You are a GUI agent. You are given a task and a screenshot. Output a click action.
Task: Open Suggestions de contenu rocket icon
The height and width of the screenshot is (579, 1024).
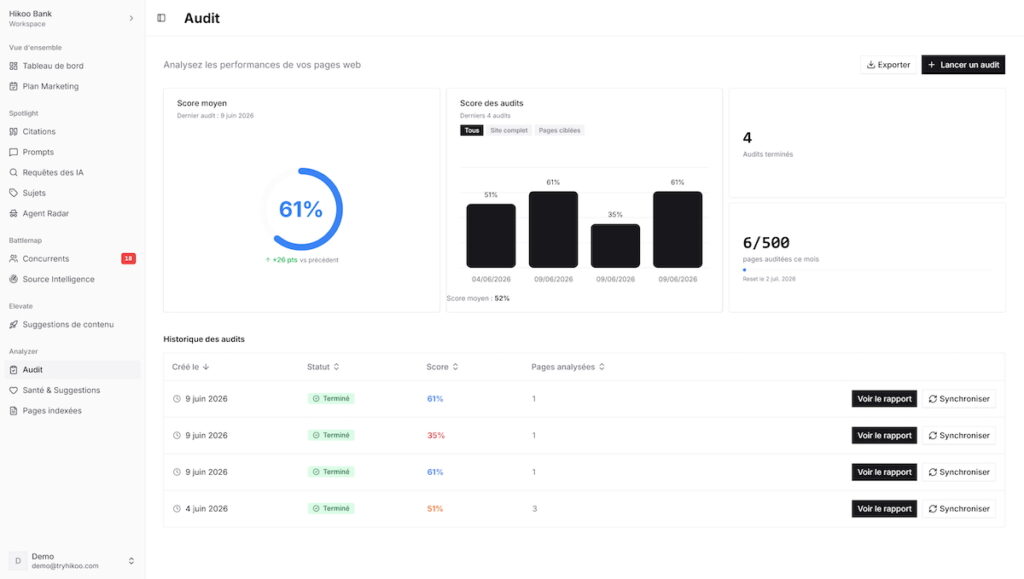pyautogui.click(x=14, y=324)
